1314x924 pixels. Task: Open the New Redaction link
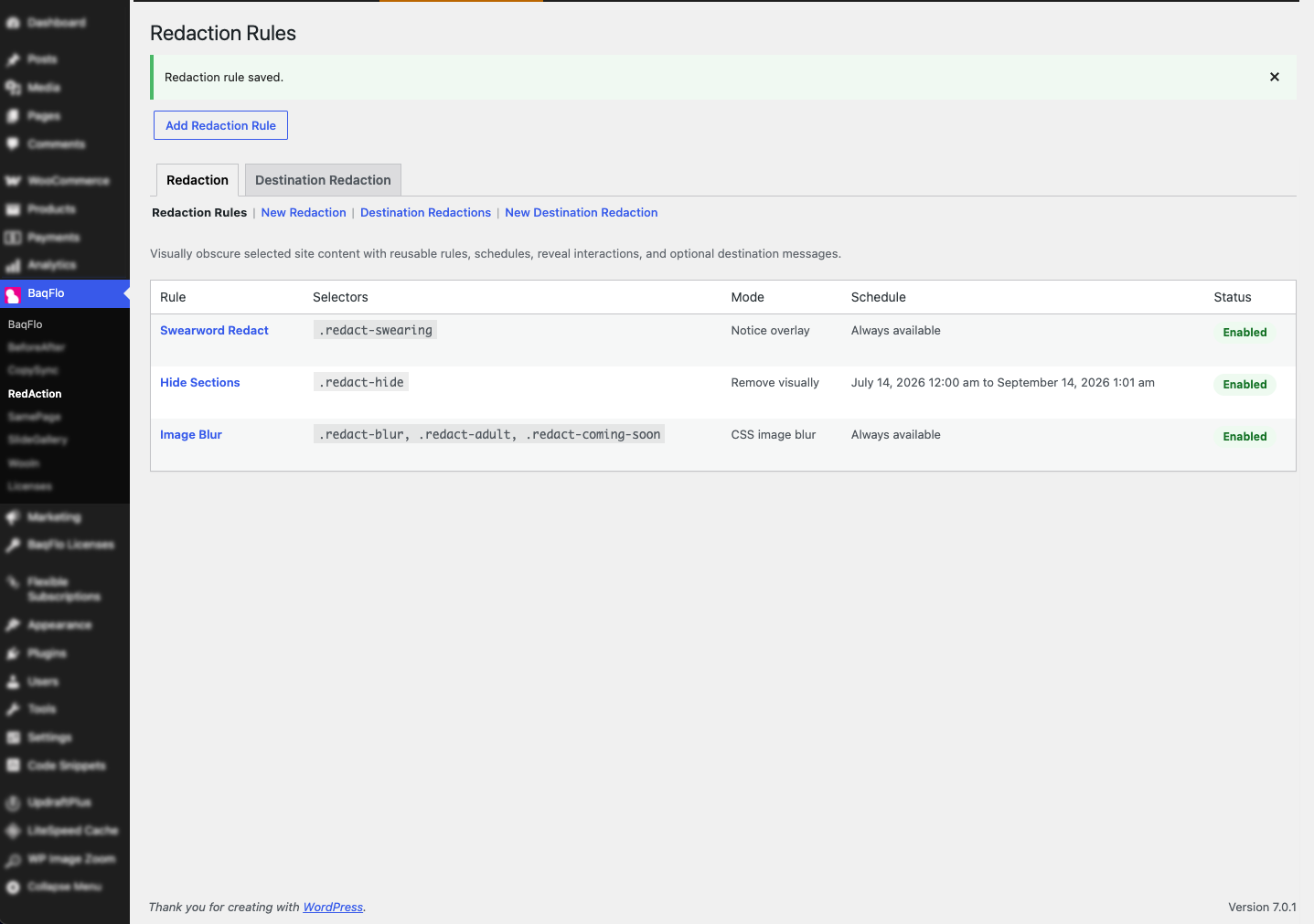304,212
